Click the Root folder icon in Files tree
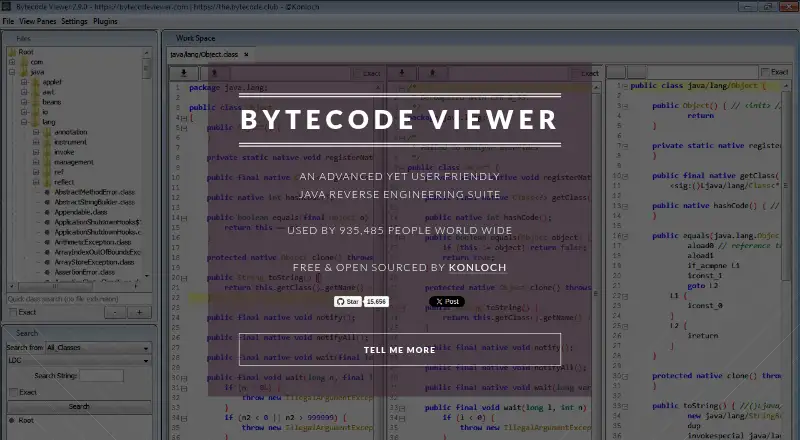Image resolution: width=800 pixels, height=440 pixels. pos(12,52)
